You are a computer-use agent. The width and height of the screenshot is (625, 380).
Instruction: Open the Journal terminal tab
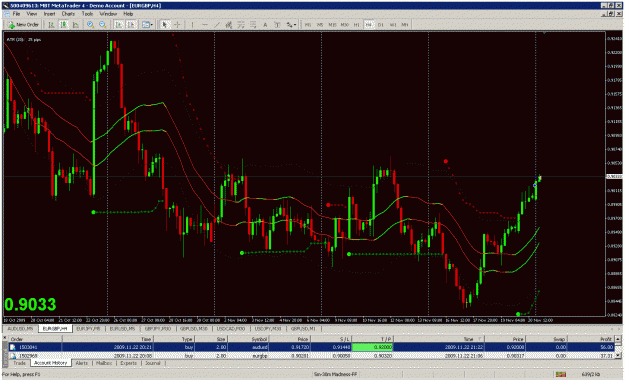coord(153,363)
